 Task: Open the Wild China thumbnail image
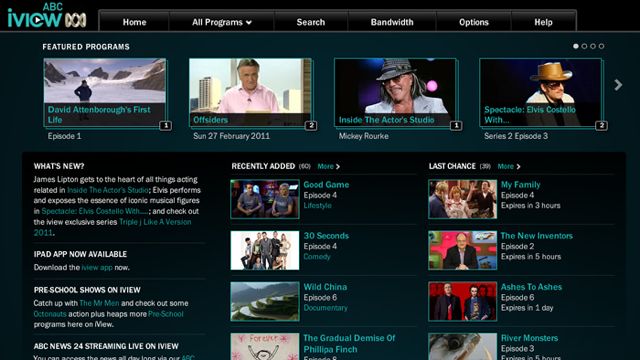coord(265,302)
